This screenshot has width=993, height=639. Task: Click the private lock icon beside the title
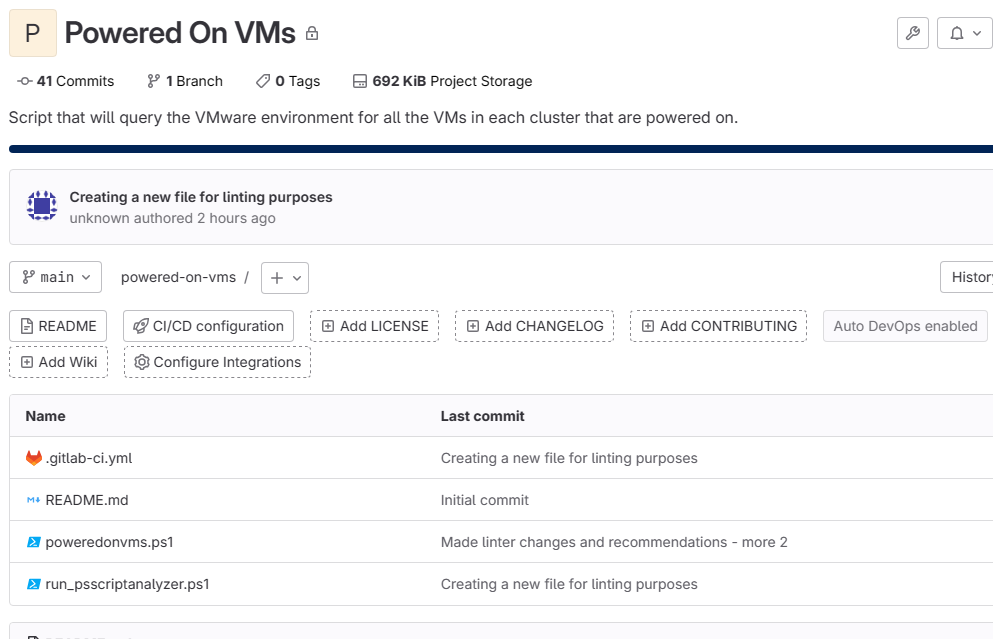[x=312, y=34]
